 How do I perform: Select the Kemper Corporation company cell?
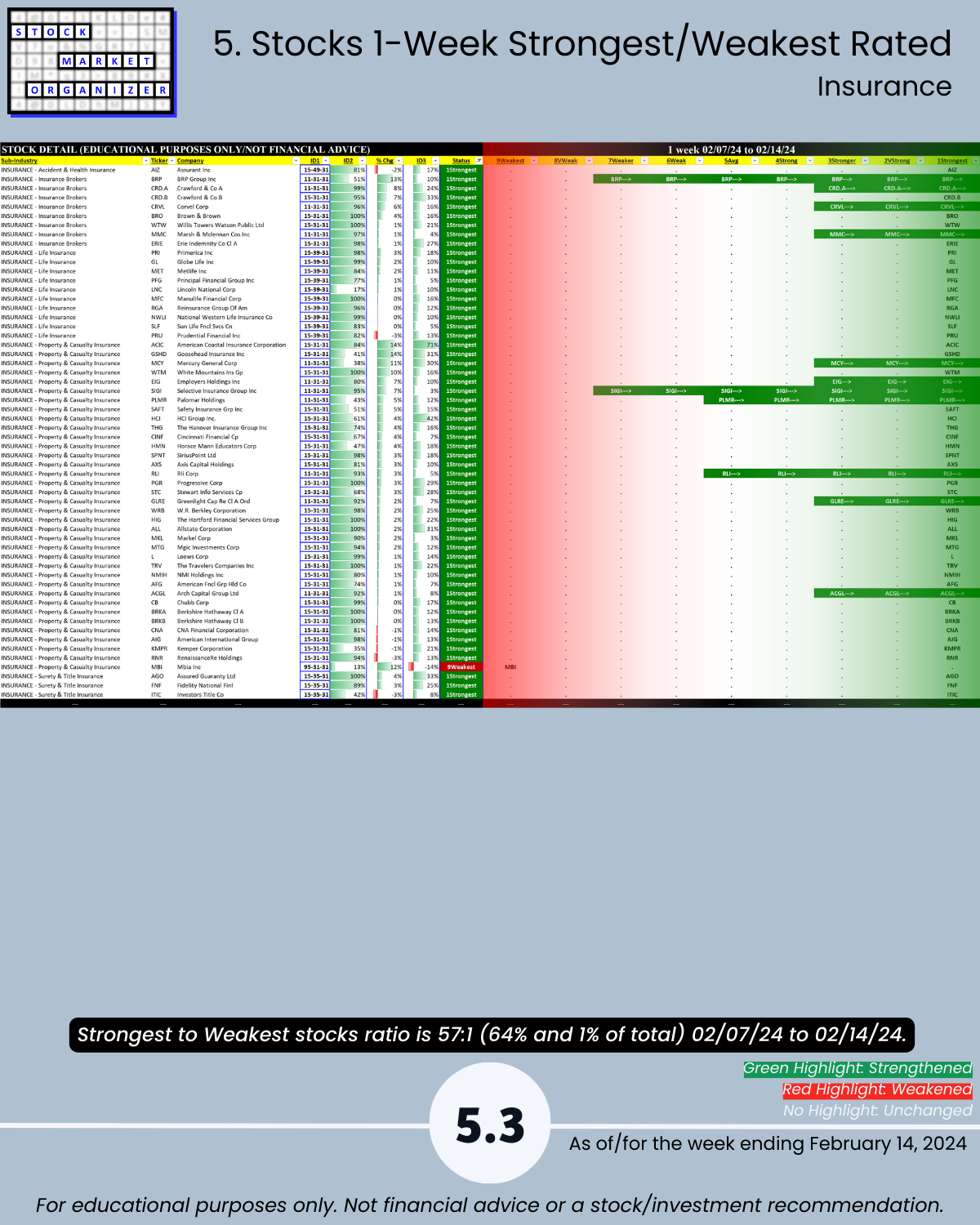(x=238, y=648)
